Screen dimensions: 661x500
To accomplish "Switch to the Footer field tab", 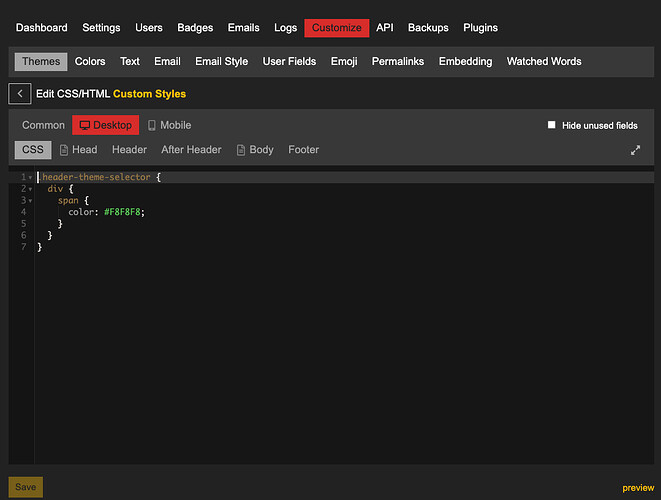I will 304,150.
